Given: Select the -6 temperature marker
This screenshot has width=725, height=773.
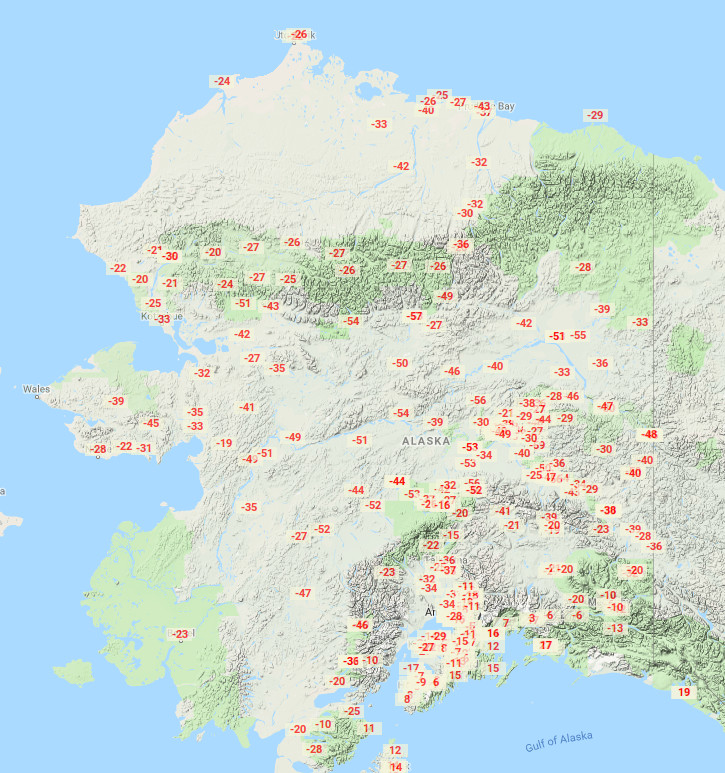Looking at the screenshot, I should pyautogui.click(x=577, y=615).
